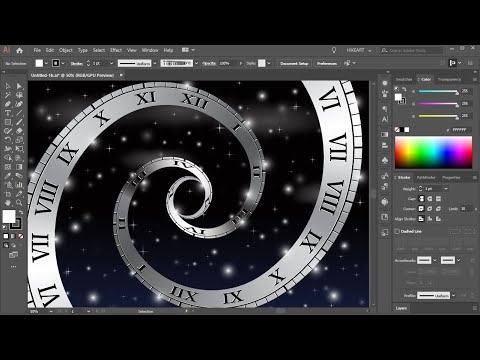Set corner to Bevel Join

click(x=438, y=209)
